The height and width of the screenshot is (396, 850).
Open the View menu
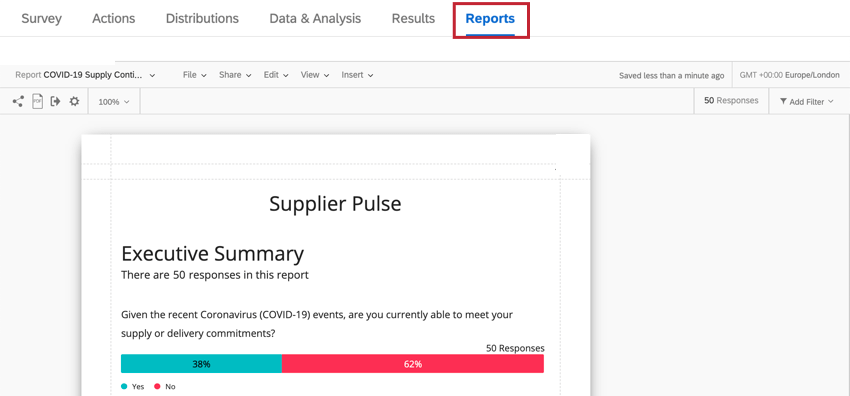tap(315, 75)
